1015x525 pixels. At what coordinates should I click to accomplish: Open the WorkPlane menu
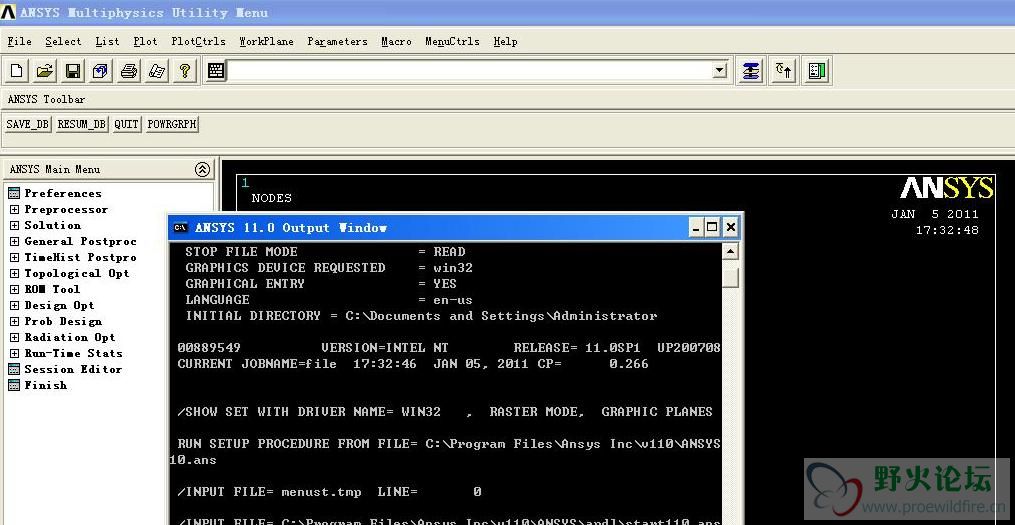pyautogui.click(x=266, y=41)
